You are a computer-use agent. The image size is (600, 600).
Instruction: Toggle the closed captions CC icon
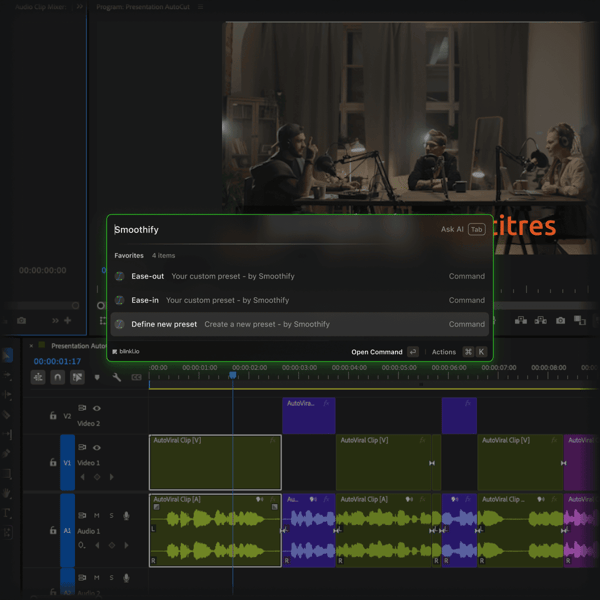137,377
